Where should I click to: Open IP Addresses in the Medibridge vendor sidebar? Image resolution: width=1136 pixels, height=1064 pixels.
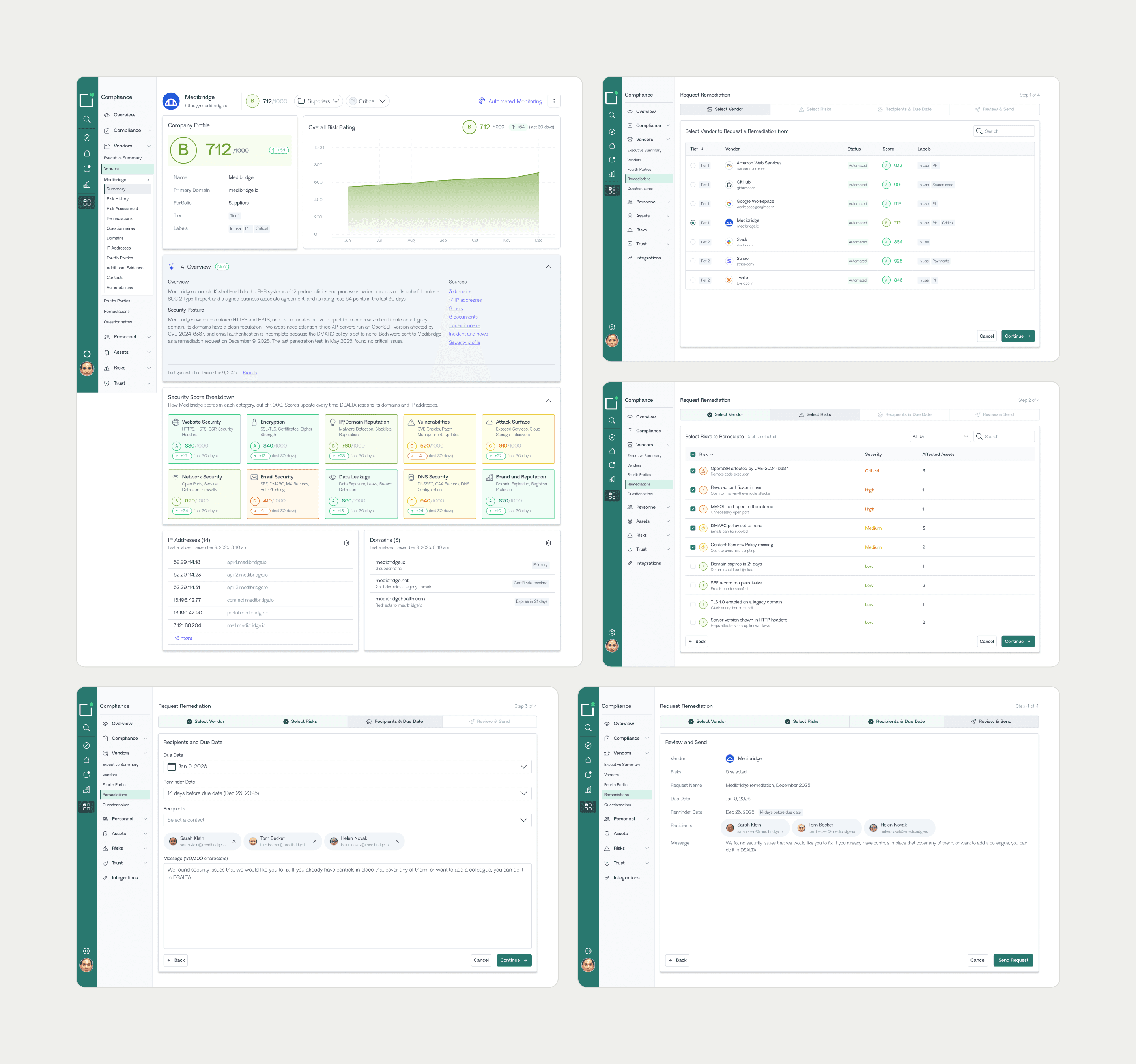(x=119, y=248)
